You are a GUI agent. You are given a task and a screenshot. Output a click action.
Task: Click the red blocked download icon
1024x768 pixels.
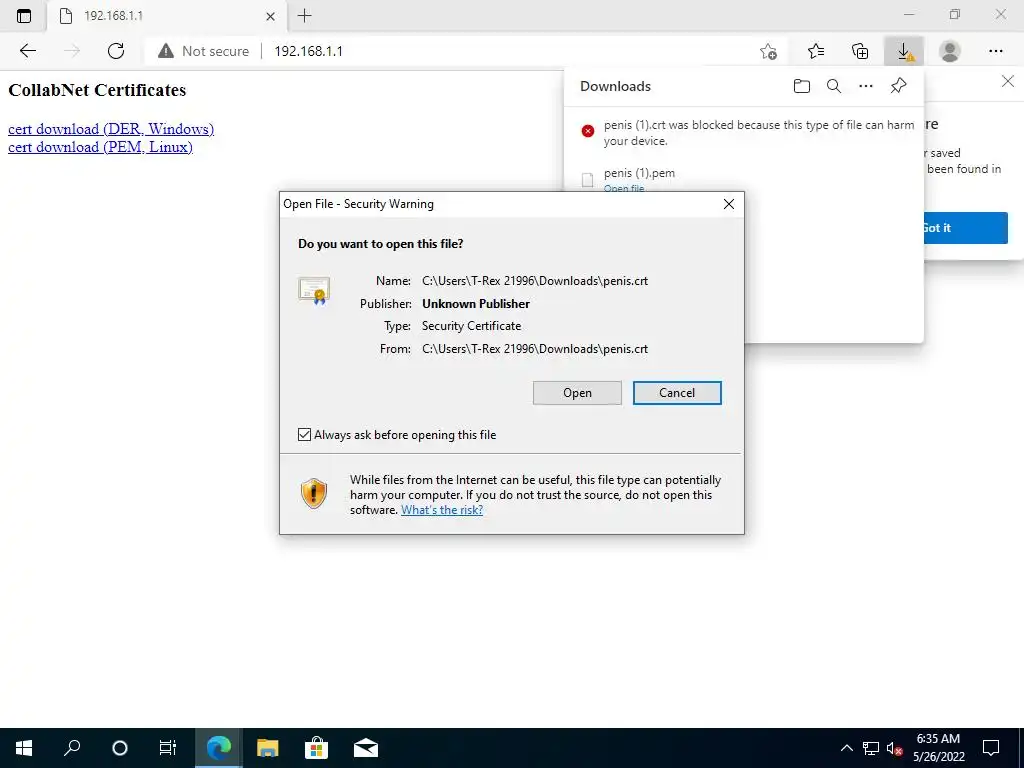tap(588, 131)
